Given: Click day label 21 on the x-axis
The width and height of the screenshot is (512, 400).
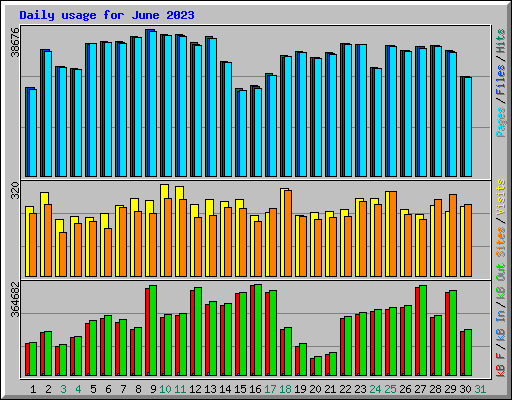Looking at the screenshot, I should click(330, 389).
